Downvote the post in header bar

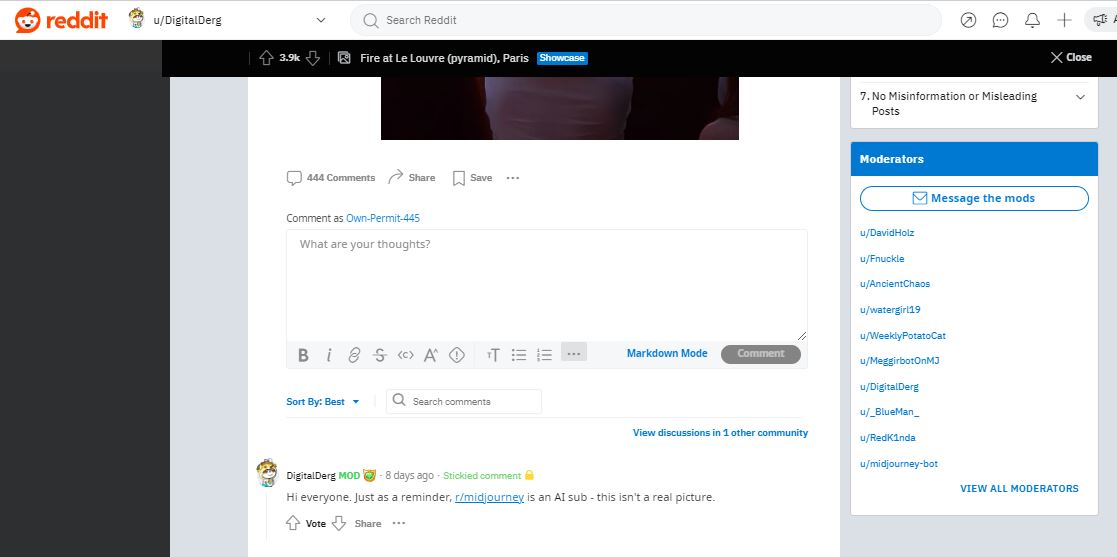[313, 58]
